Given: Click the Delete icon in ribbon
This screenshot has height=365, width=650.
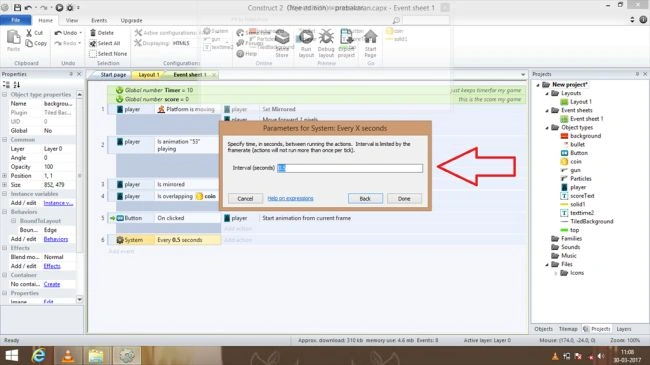Looking at the screenshot, I should [93, 32].
